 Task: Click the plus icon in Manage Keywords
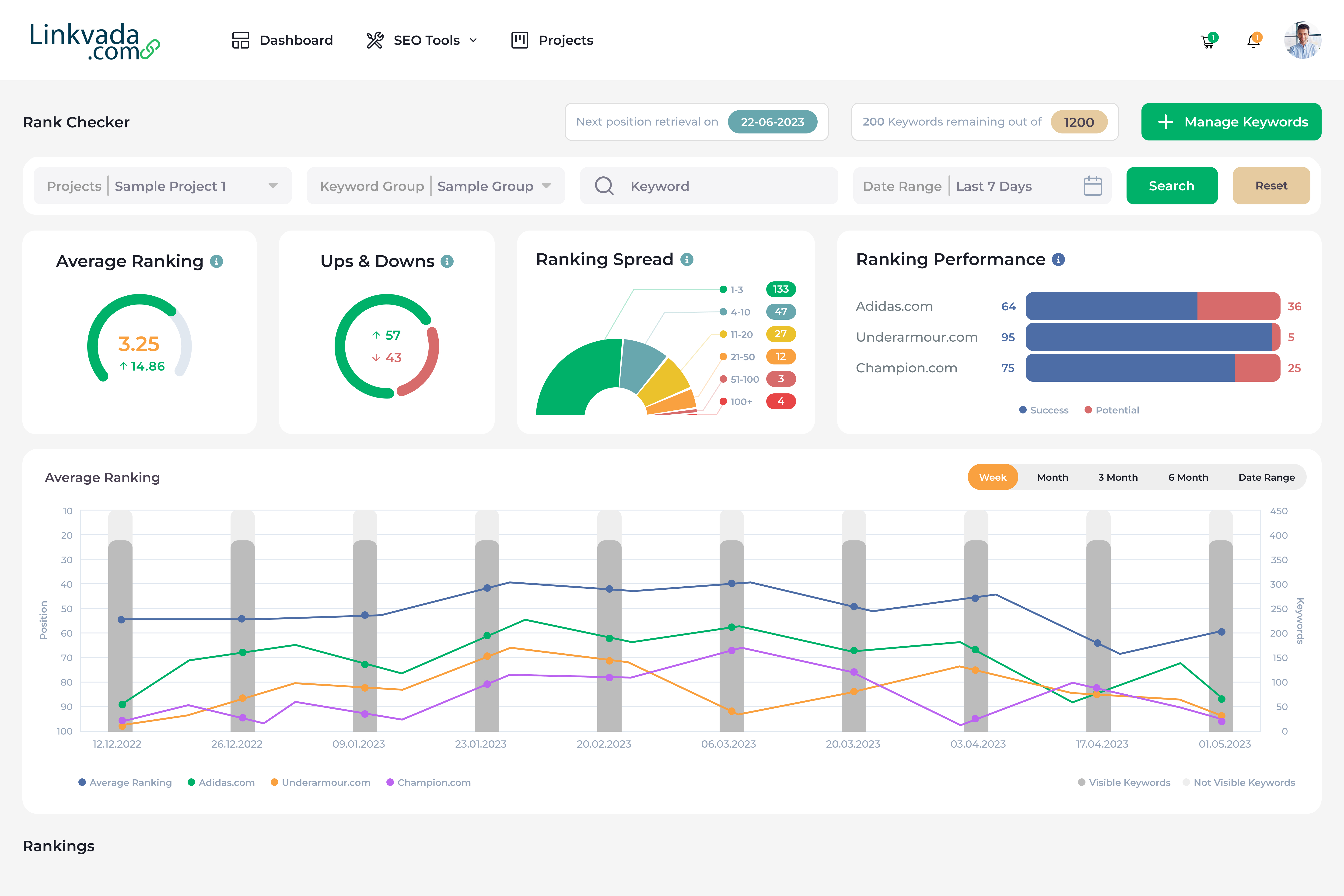pos(1166,122)
